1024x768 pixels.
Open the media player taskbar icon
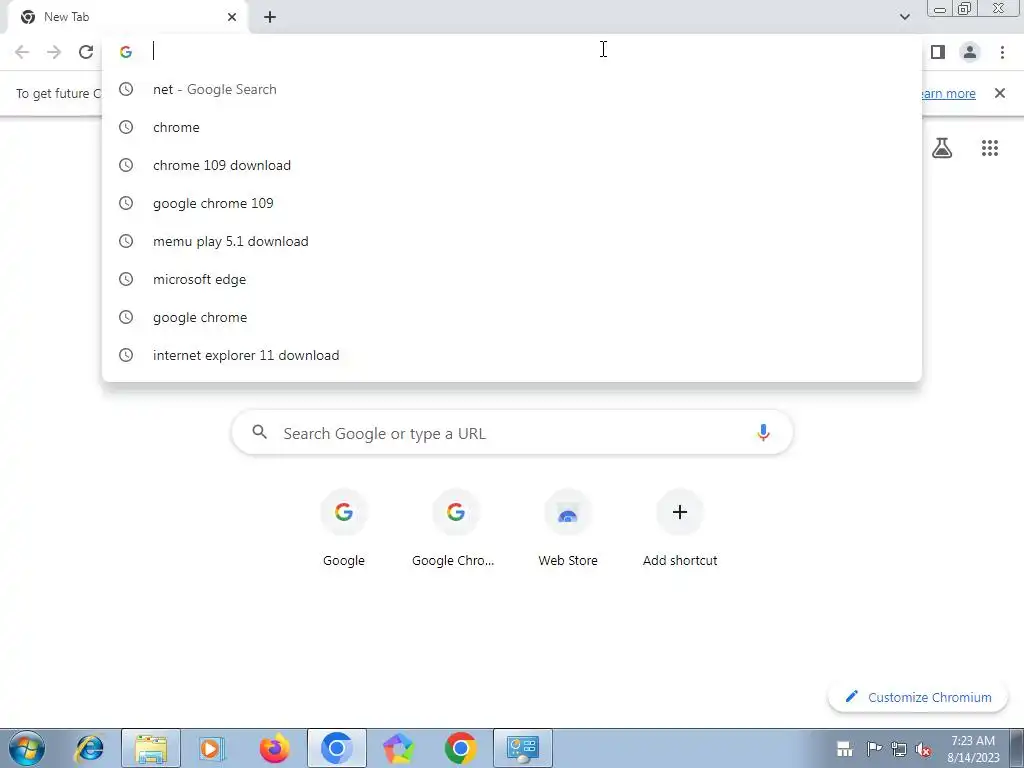[212, 748]
